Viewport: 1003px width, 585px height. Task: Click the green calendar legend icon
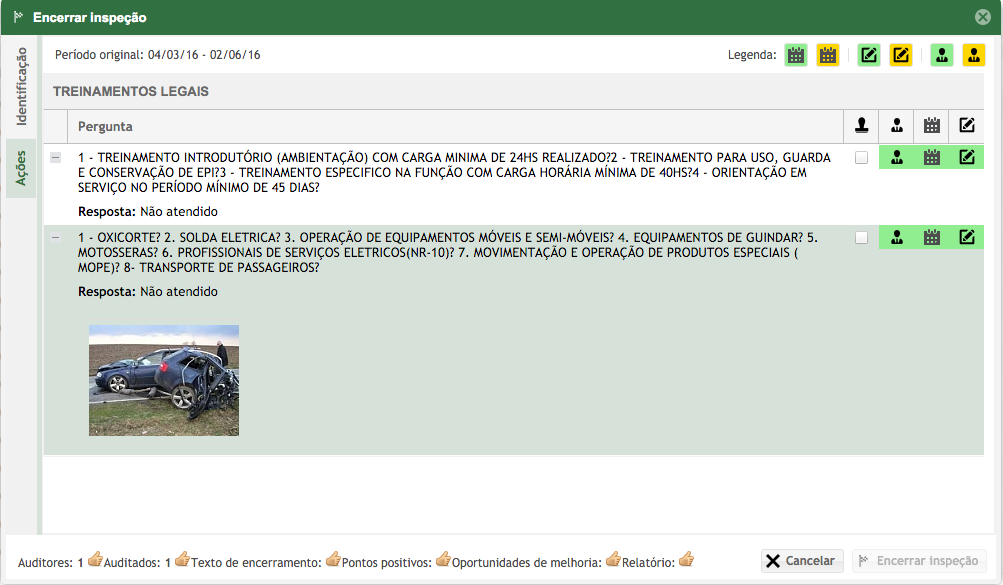796,56
